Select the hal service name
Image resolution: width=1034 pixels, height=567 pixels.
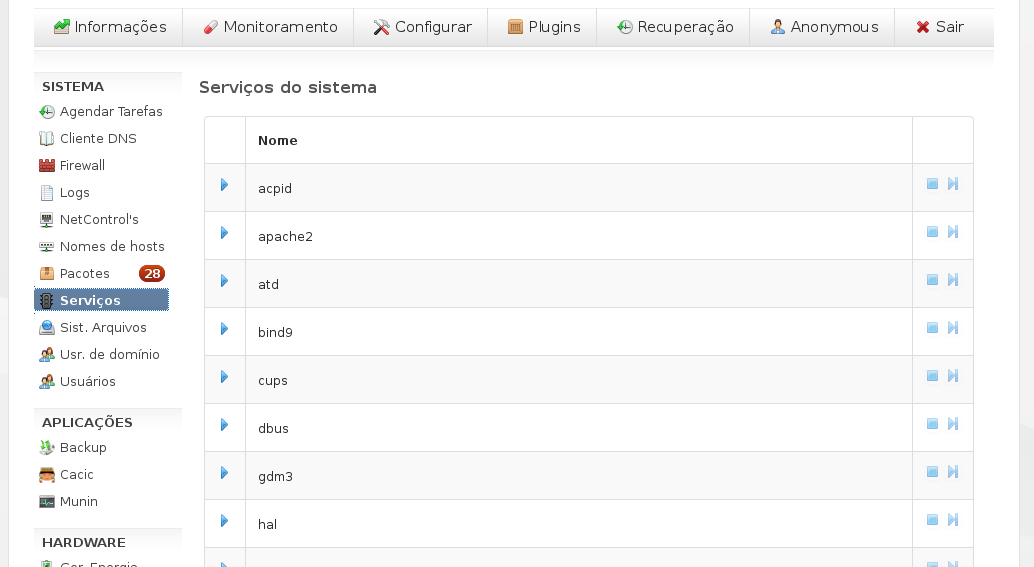click(268, 525)
